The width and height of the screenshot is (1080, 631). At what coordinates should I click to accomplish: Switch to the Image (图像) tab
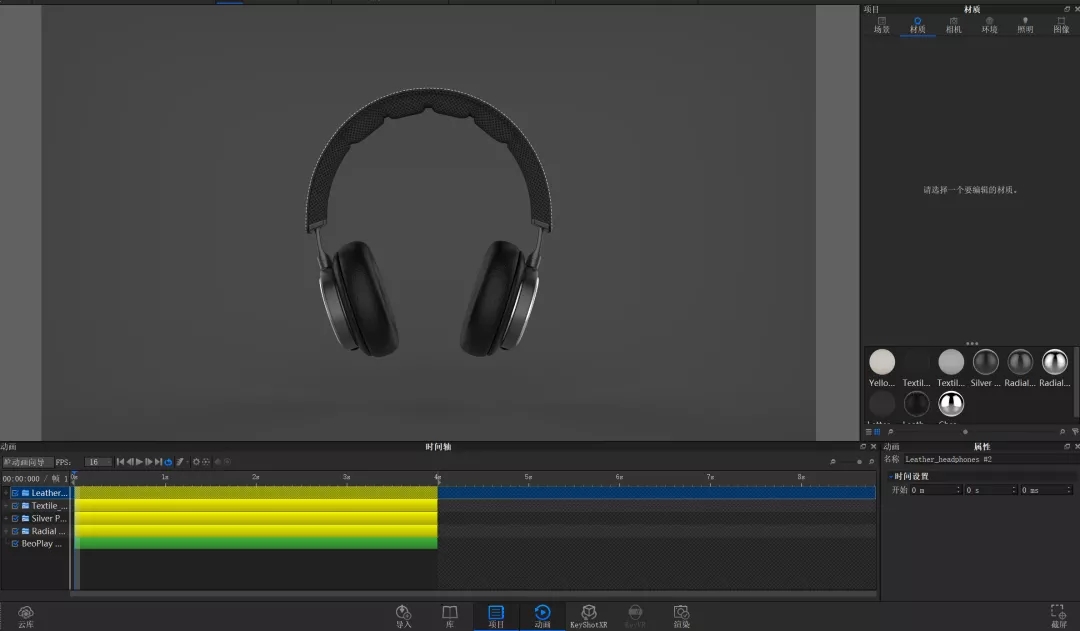click(1061, 25)
